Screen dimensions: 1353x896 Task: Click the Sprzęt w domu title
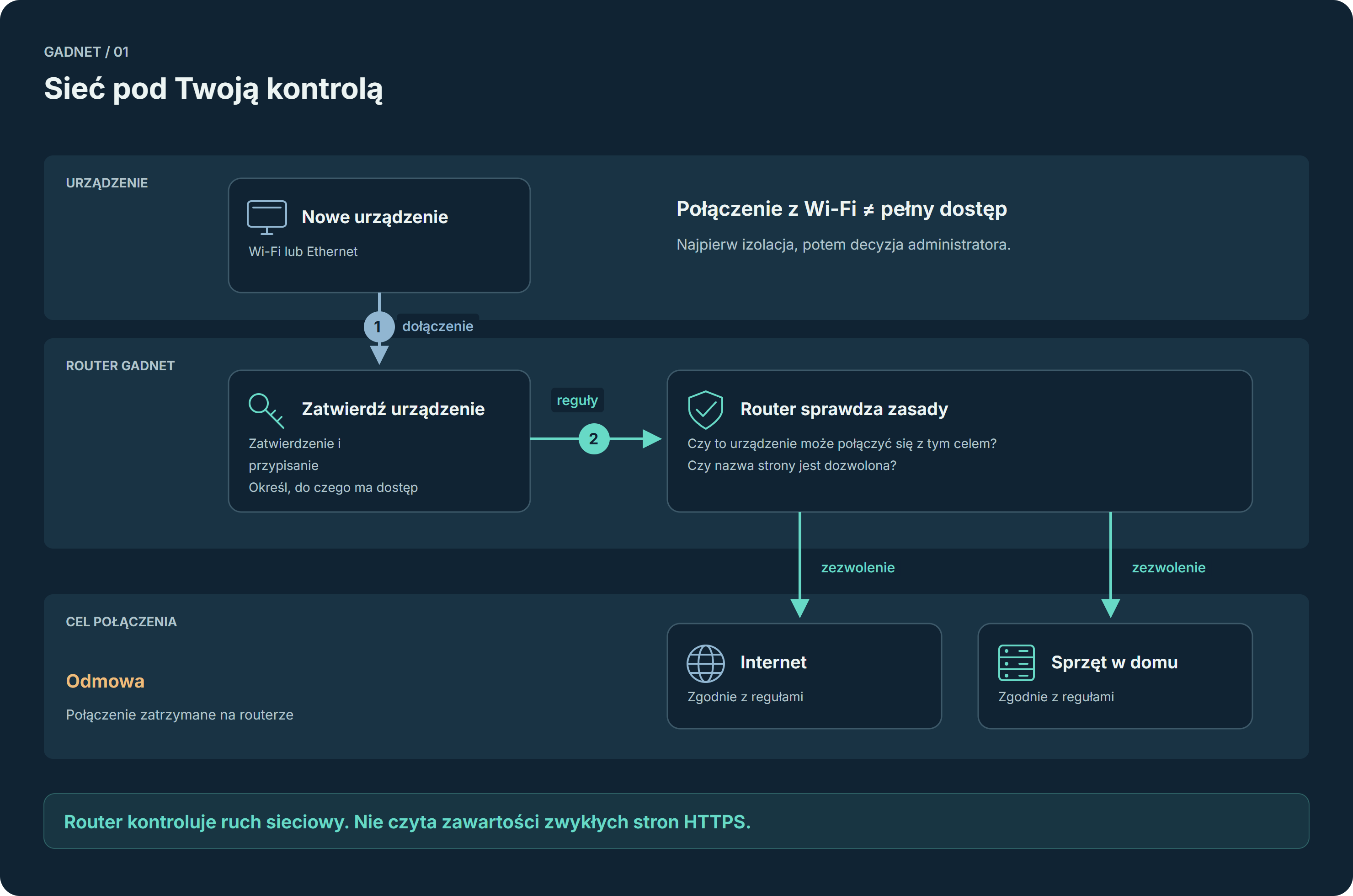pyautogui.click(x=1114, y=662)
